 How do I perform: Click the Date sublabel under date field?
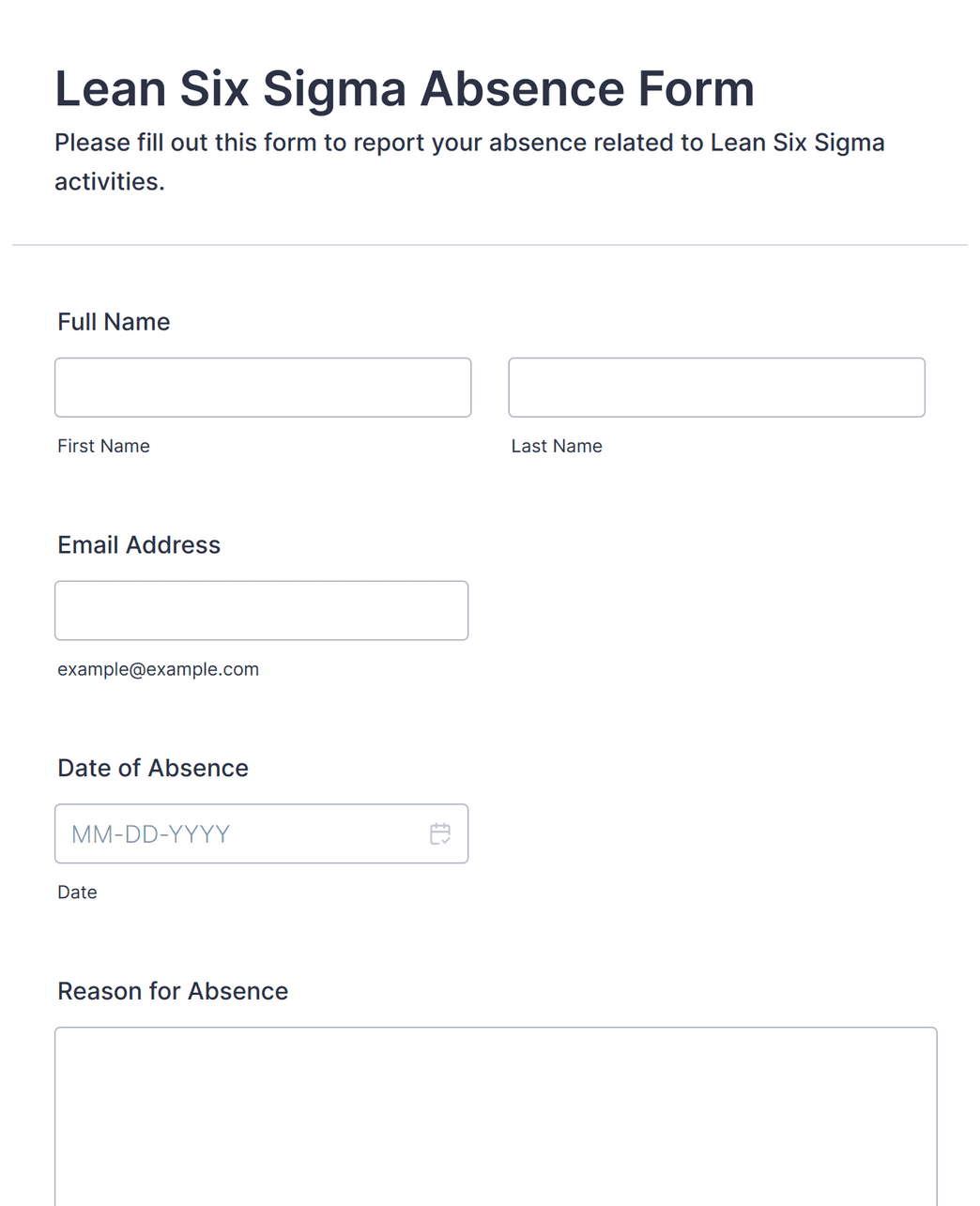click(x=77, y=893)
